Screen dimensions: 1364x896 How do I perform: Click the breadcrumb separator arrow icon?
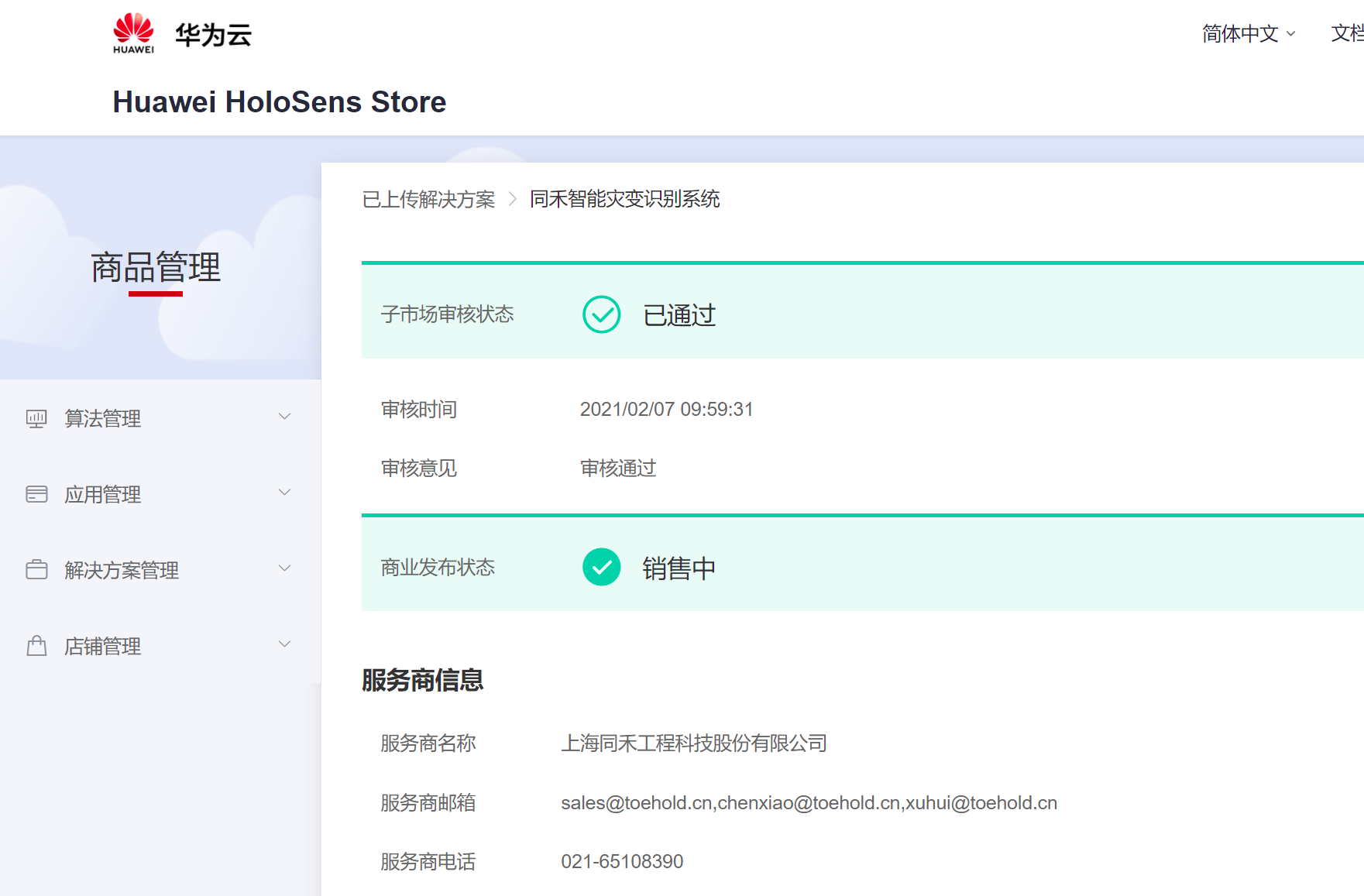coord(512,200)
